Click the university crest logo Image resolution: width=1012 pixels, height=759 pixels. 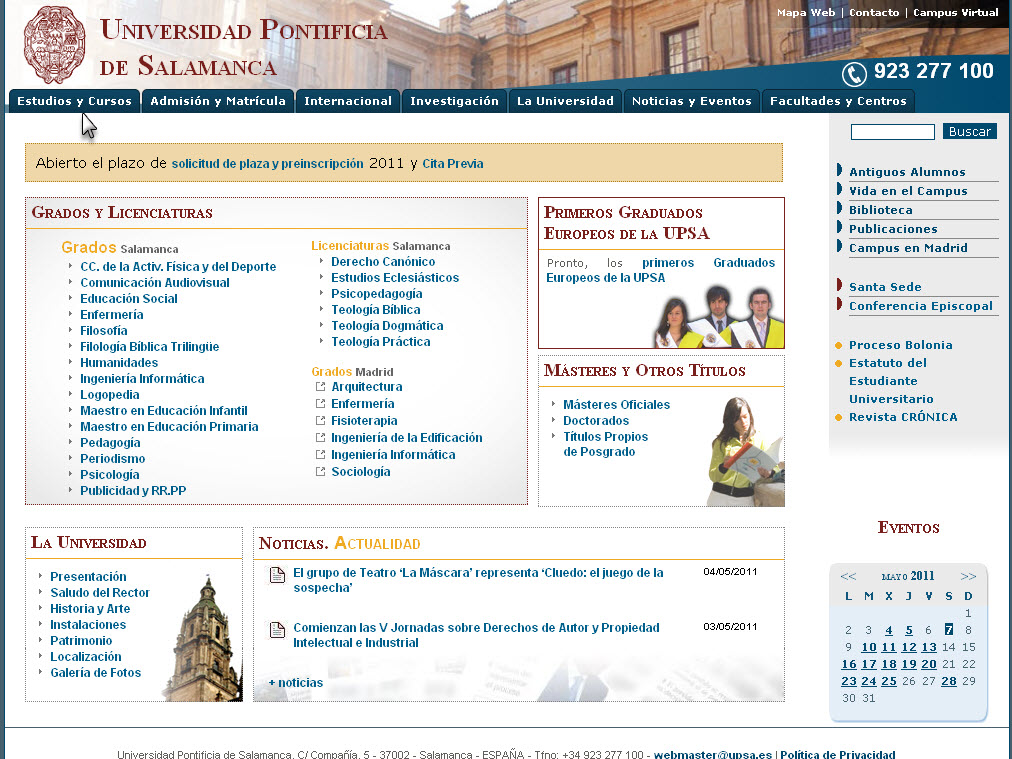point(54,45)
